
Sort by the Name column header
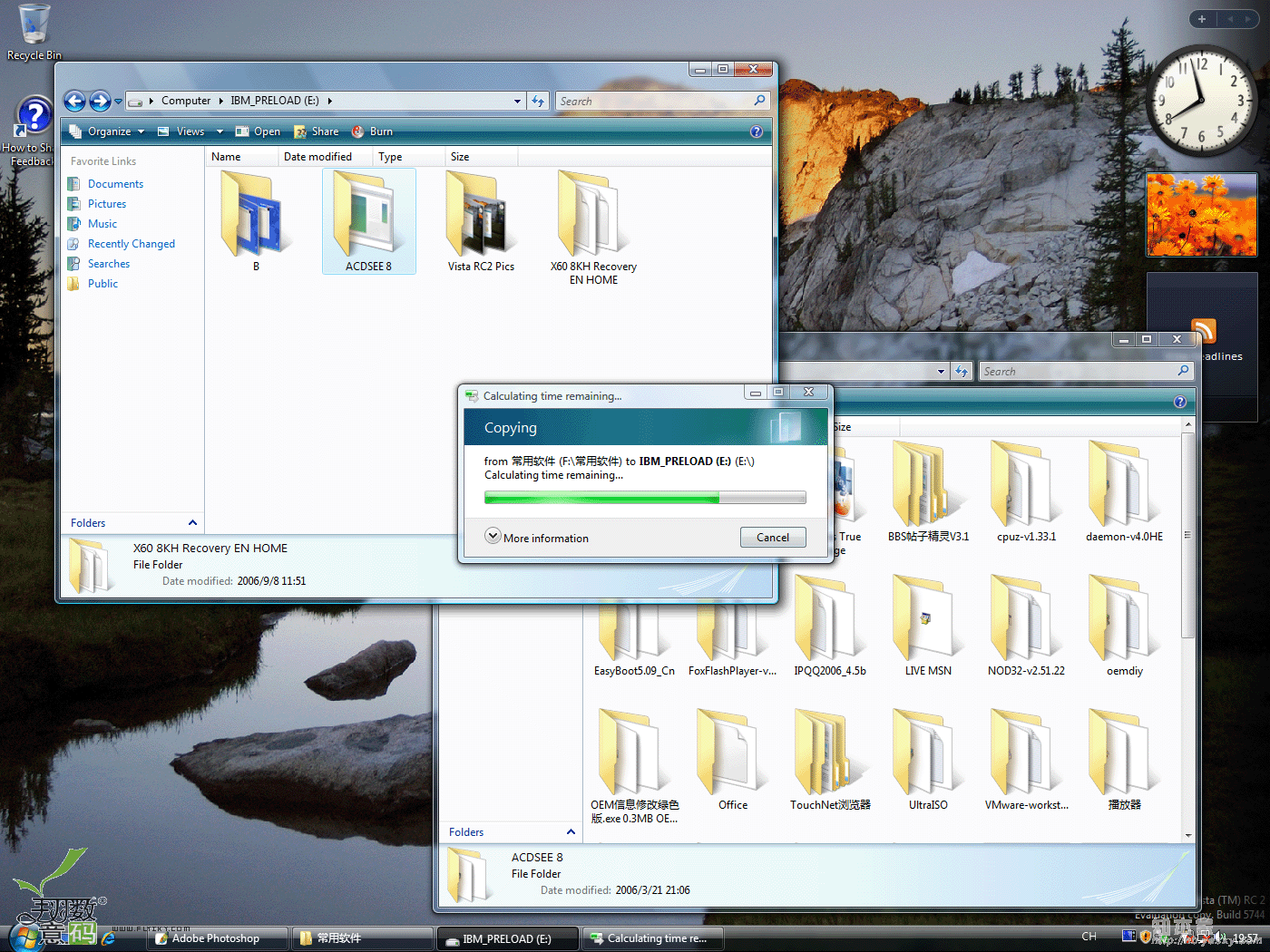coord(241,157)
